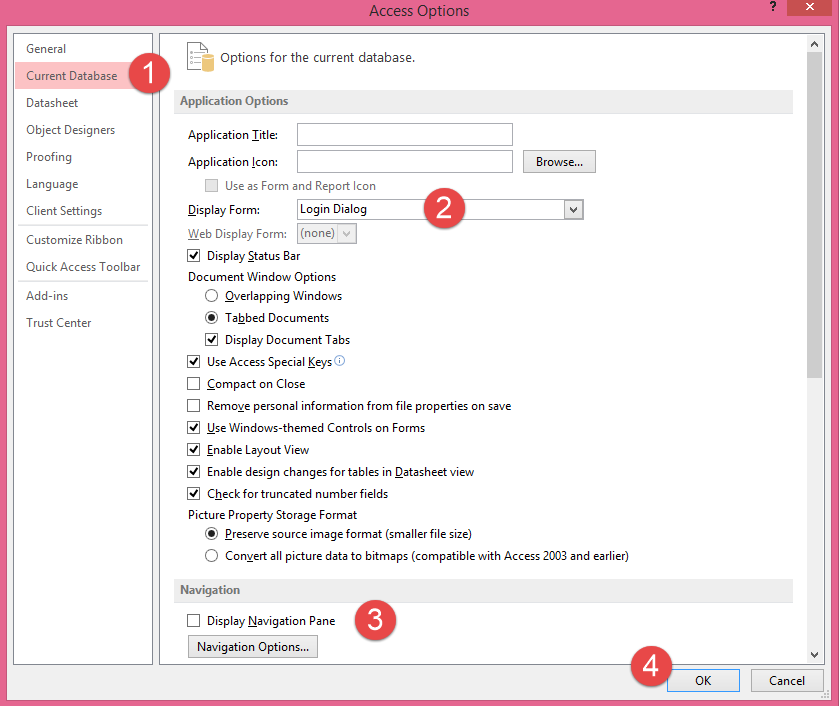This screenshot has width=839, height=706.
Task: Open the Display Form dropdown arrow
Action: pyautogui.click(x=573, y=210)
